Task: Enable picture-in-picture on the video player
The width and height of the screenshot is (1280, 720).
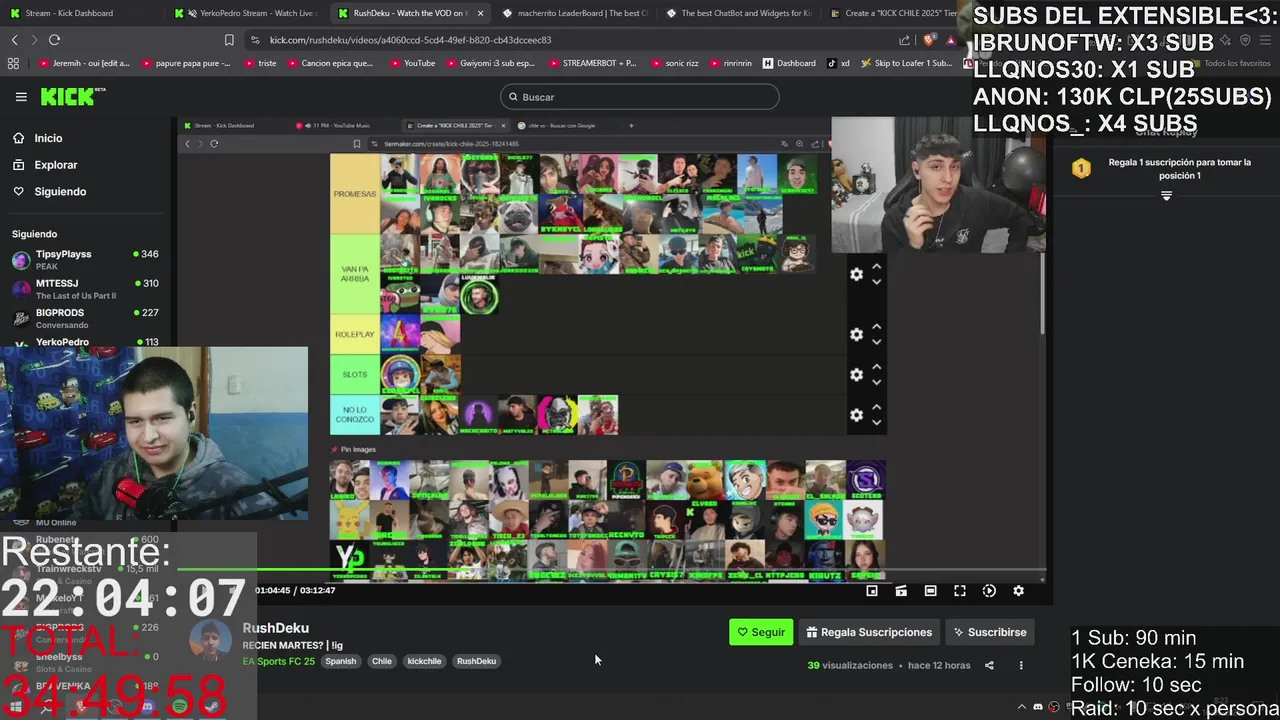Action: tap(872, 591)
